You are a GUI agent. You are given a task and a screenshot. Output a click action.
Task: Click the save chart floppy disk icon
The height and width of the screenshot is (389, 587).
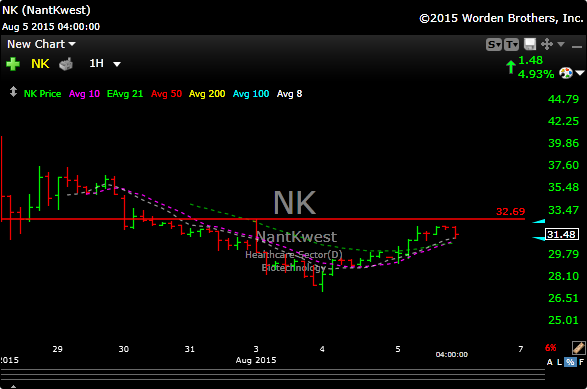click(530, 44)
